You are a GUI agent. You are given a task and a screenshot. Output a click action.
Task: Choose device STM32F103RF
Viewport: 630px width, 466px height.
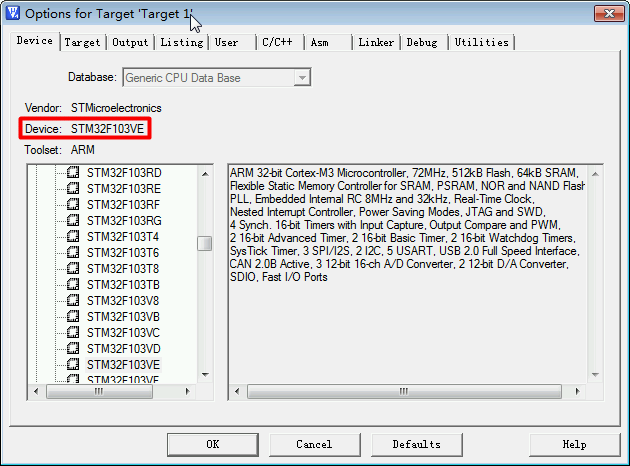[x=123, y=205]
